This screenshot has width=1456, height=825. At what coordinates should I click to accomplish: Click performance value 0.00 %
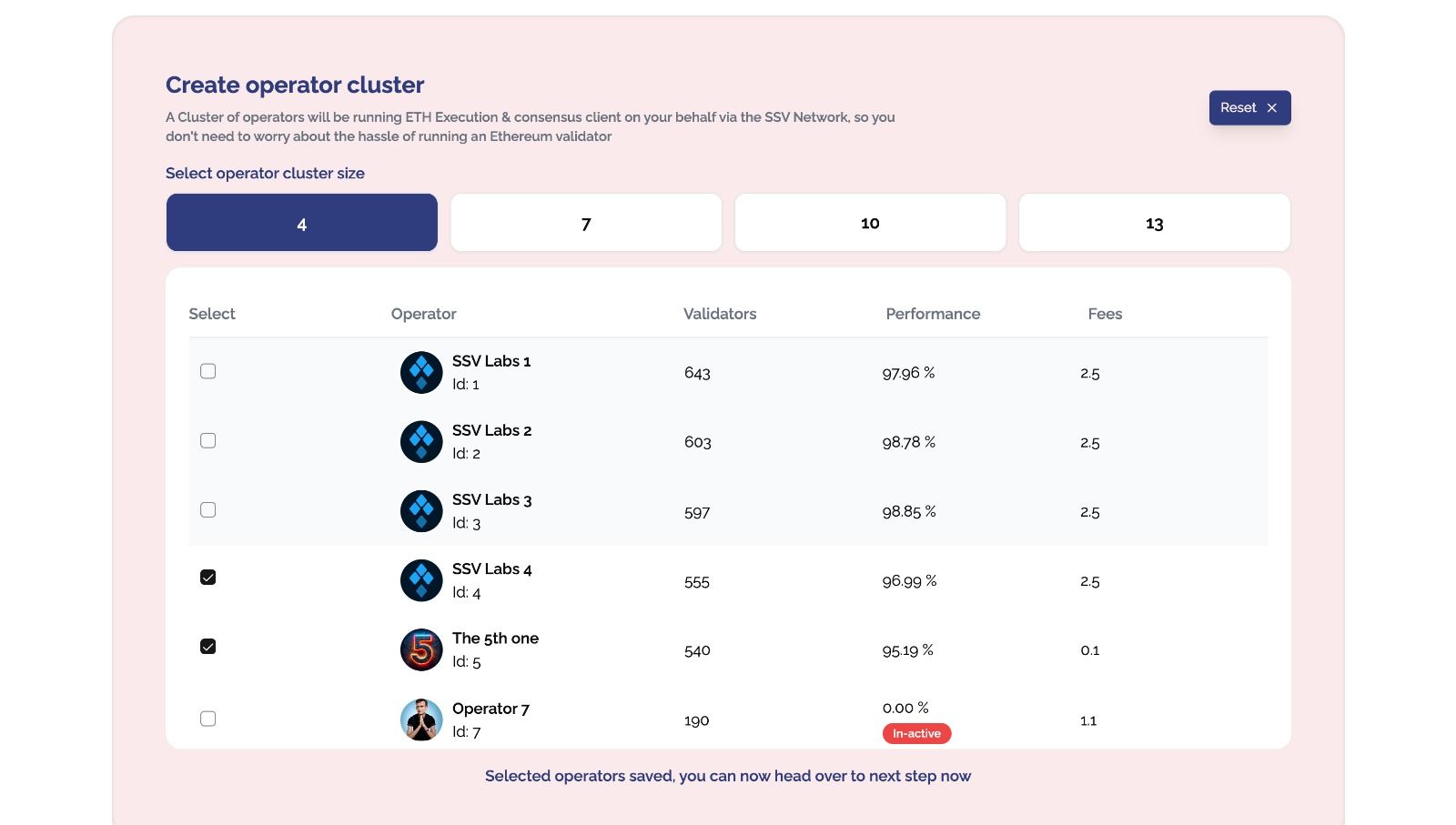coord(905,708)
